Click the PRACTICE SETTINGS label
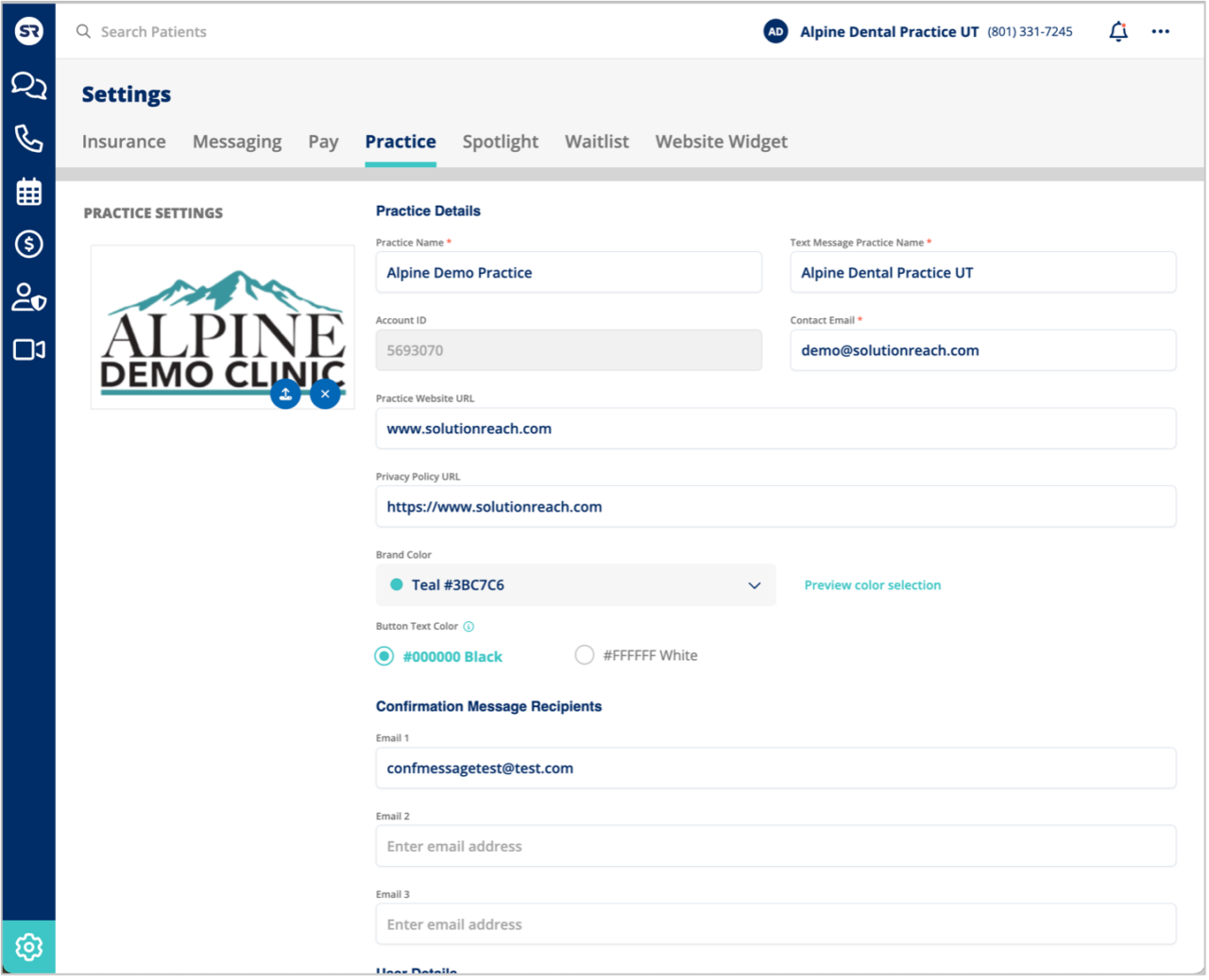The width and height of the screenshot is (1209, 980). (x=153, y=213)
